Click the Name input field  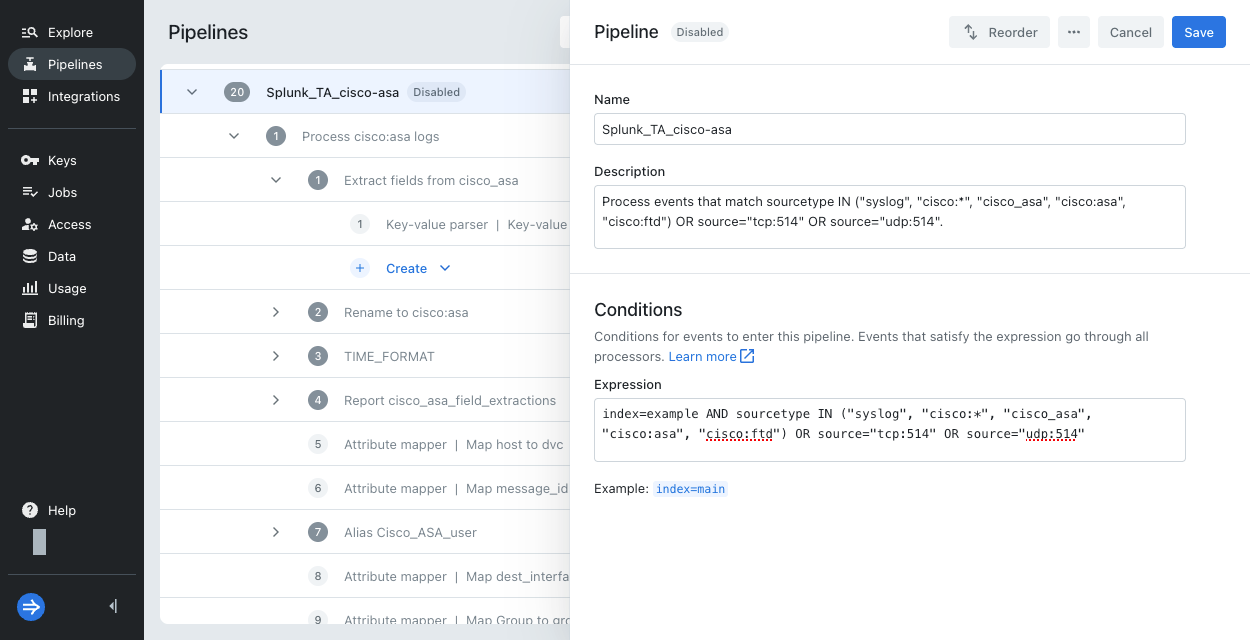pyautogui.click(x=890, y=129)
